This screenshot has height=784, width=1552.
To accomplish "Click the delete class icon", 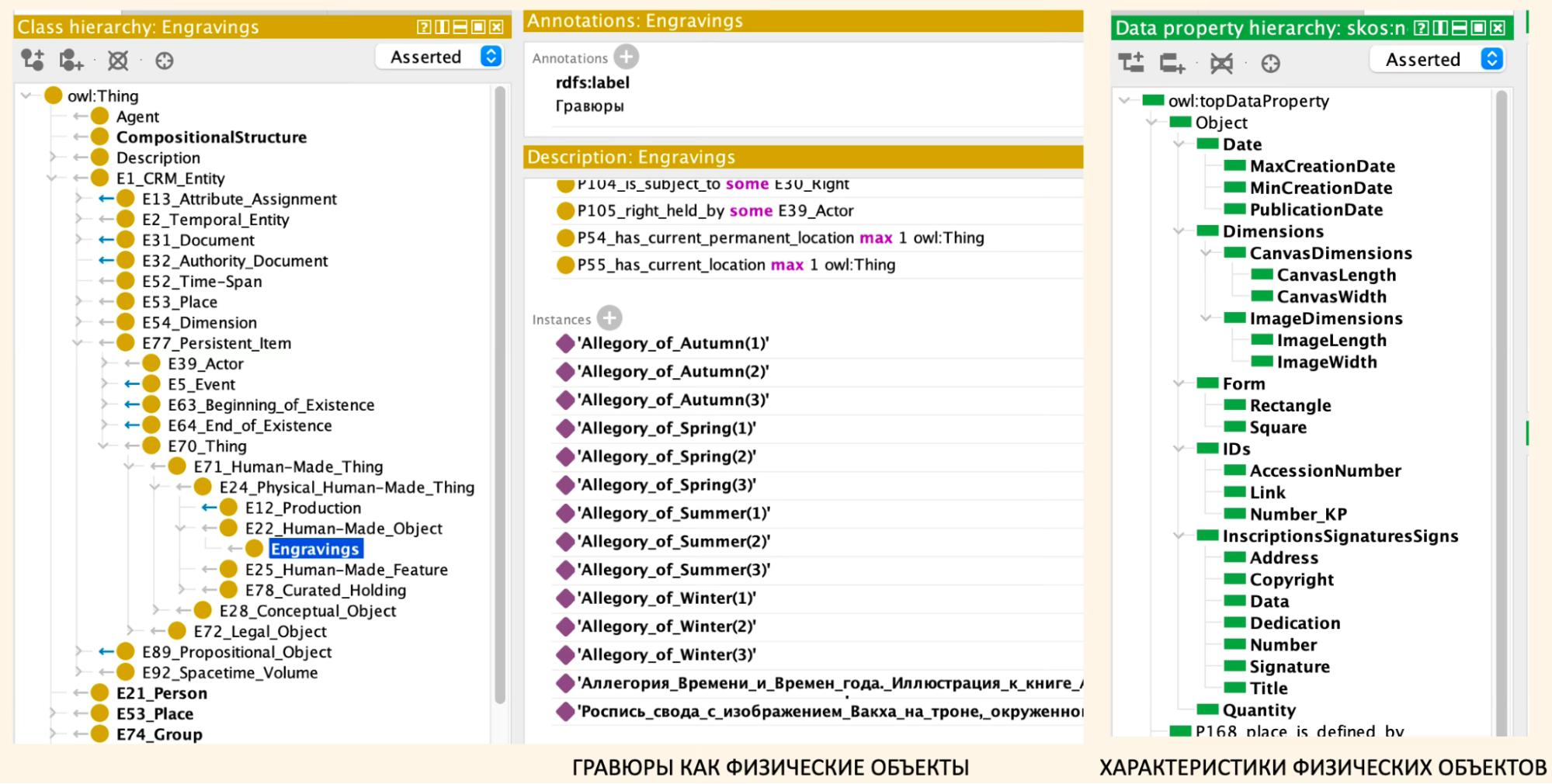I will (118, 61).
